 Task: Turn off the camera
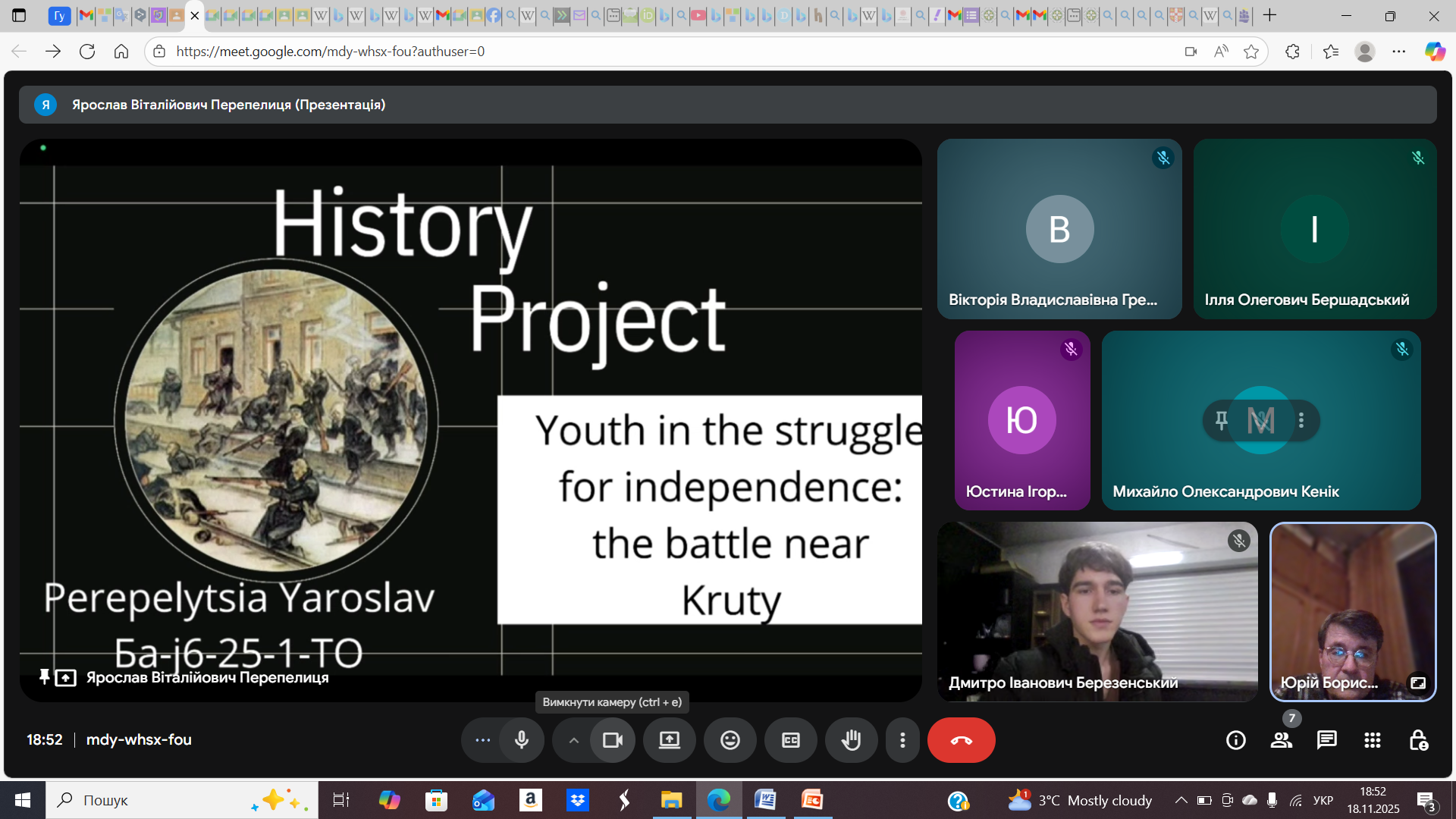click(612, 740)
